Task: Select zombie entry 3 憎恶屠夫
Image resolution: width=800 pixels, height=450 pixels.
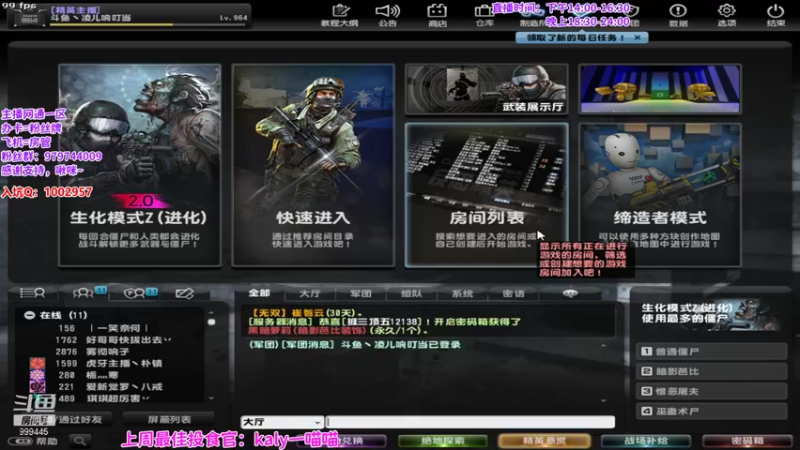Action: tap(711, 391)
